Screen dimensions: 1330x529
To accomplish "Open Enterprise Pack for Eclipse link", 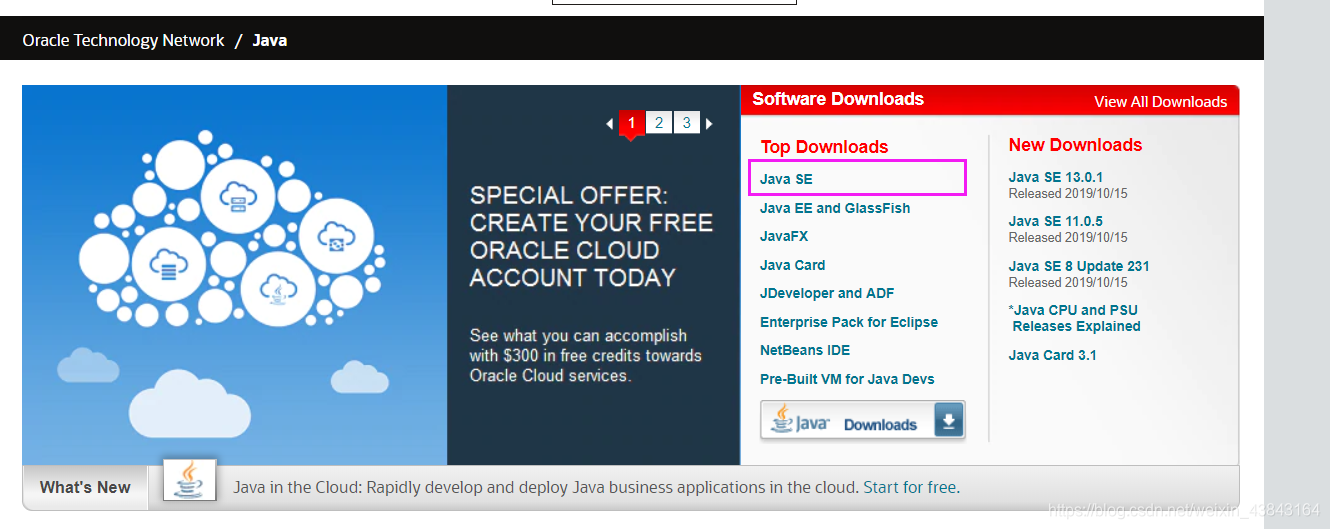I will click(849, 322).
